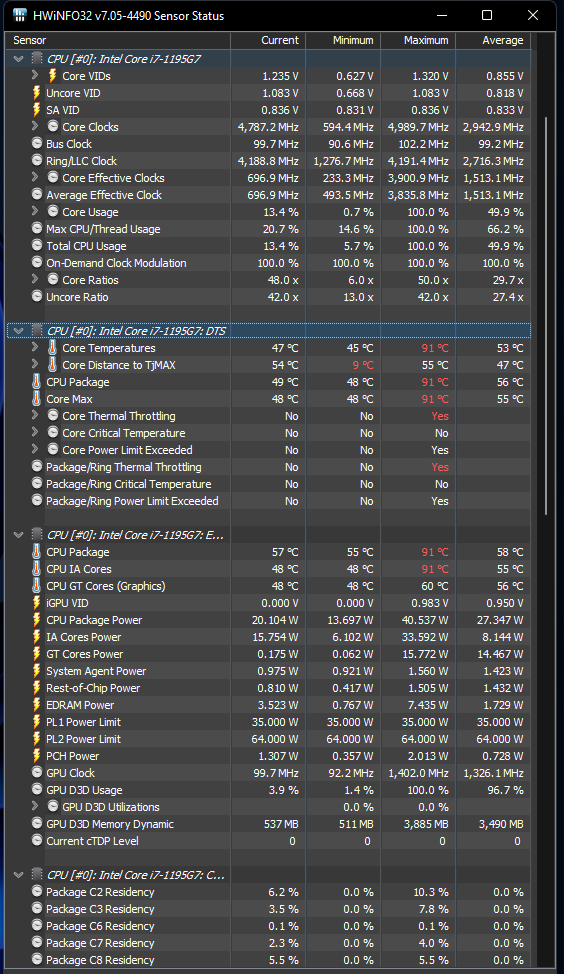
Task: Click the Average column header
Action: pos(493,40)
